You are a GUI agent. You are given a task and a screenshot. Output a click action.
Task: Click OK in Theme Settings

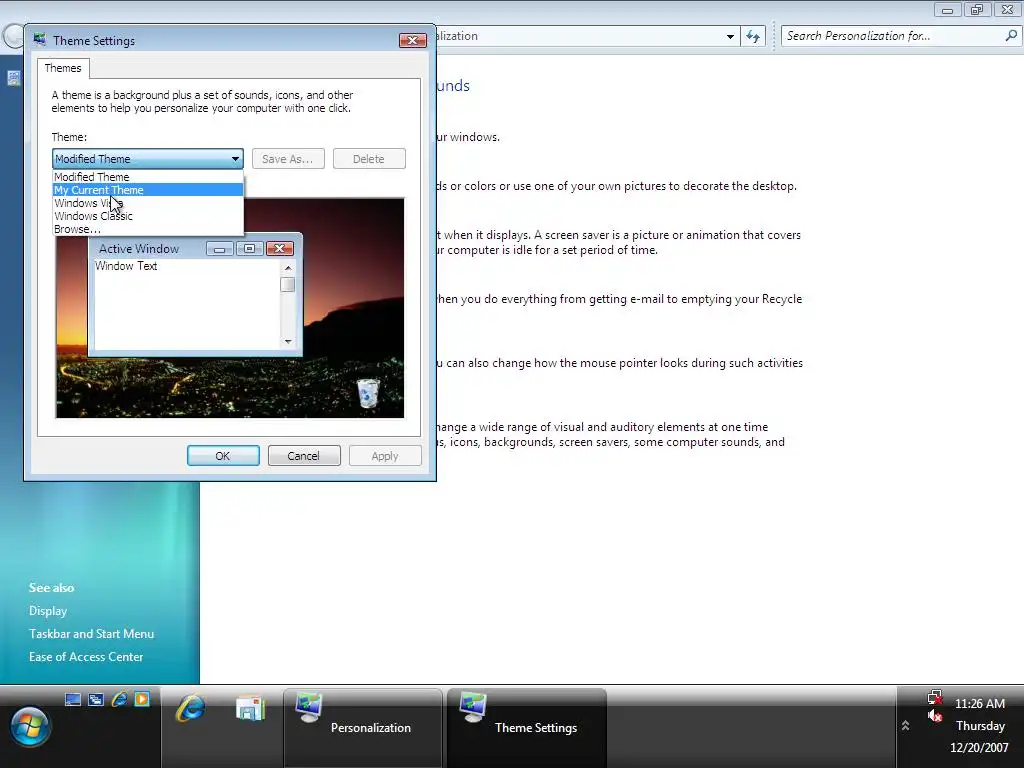click(223, 456)
